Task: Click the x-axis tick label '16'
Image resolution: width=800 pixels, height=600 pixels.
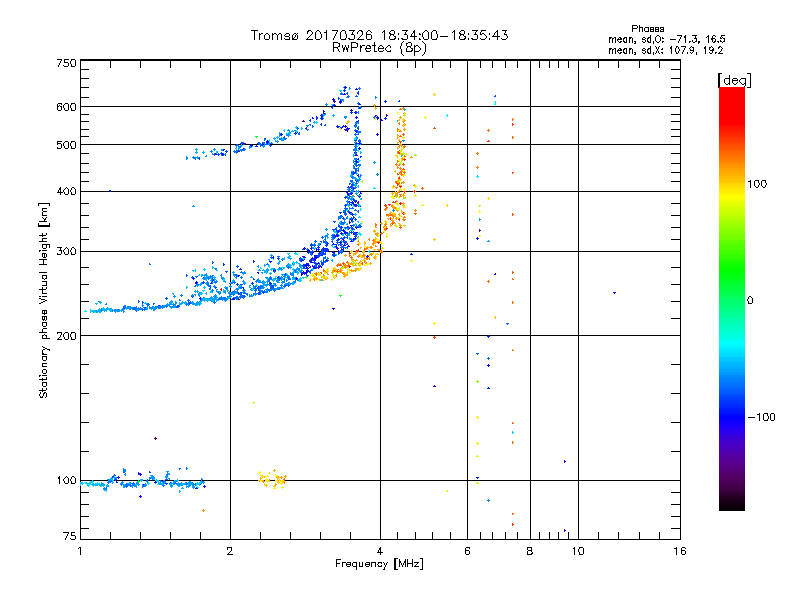Action: [680, 551]
